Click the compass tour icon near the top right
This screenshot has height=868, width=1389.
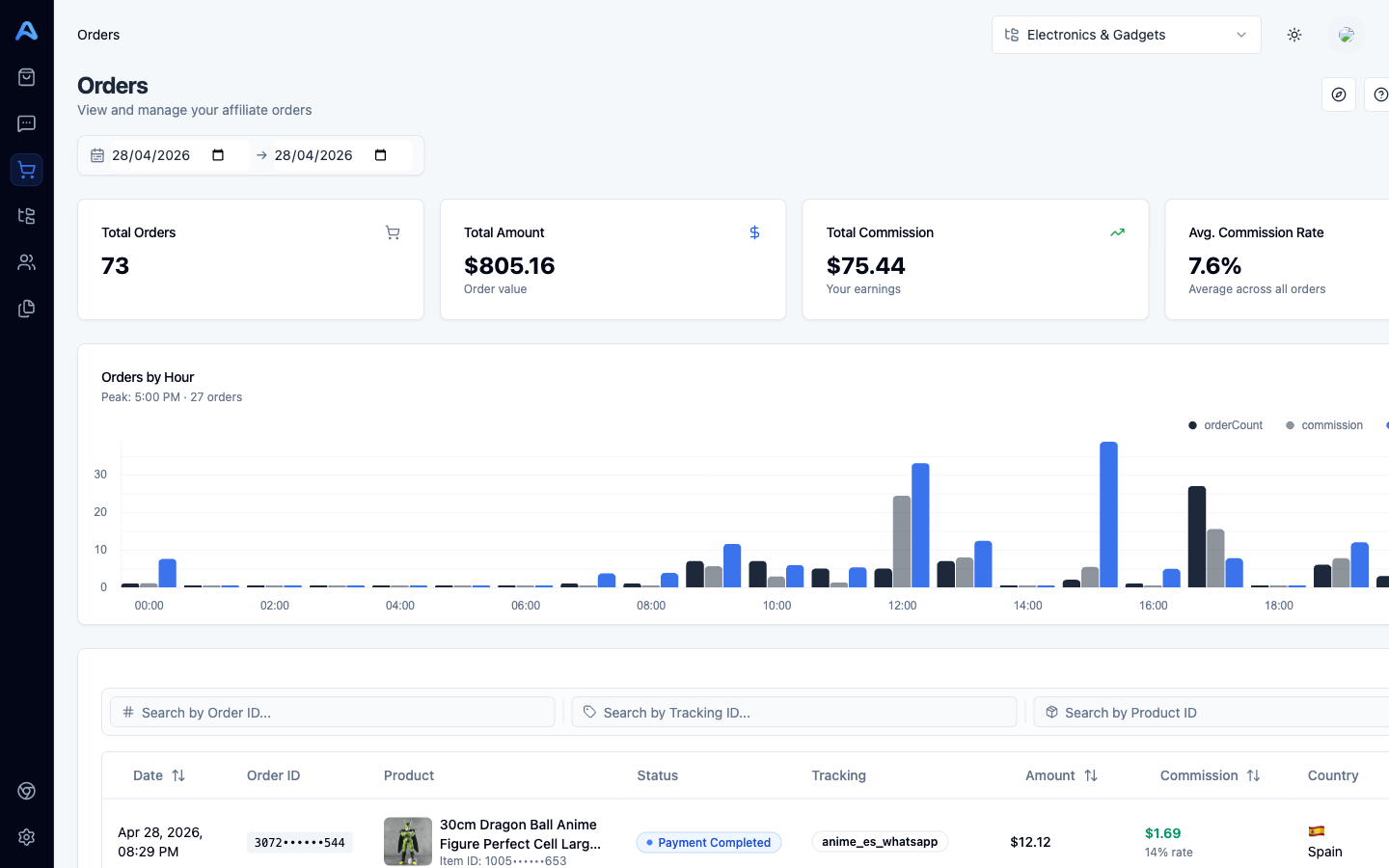click(x=1338, y=94)
